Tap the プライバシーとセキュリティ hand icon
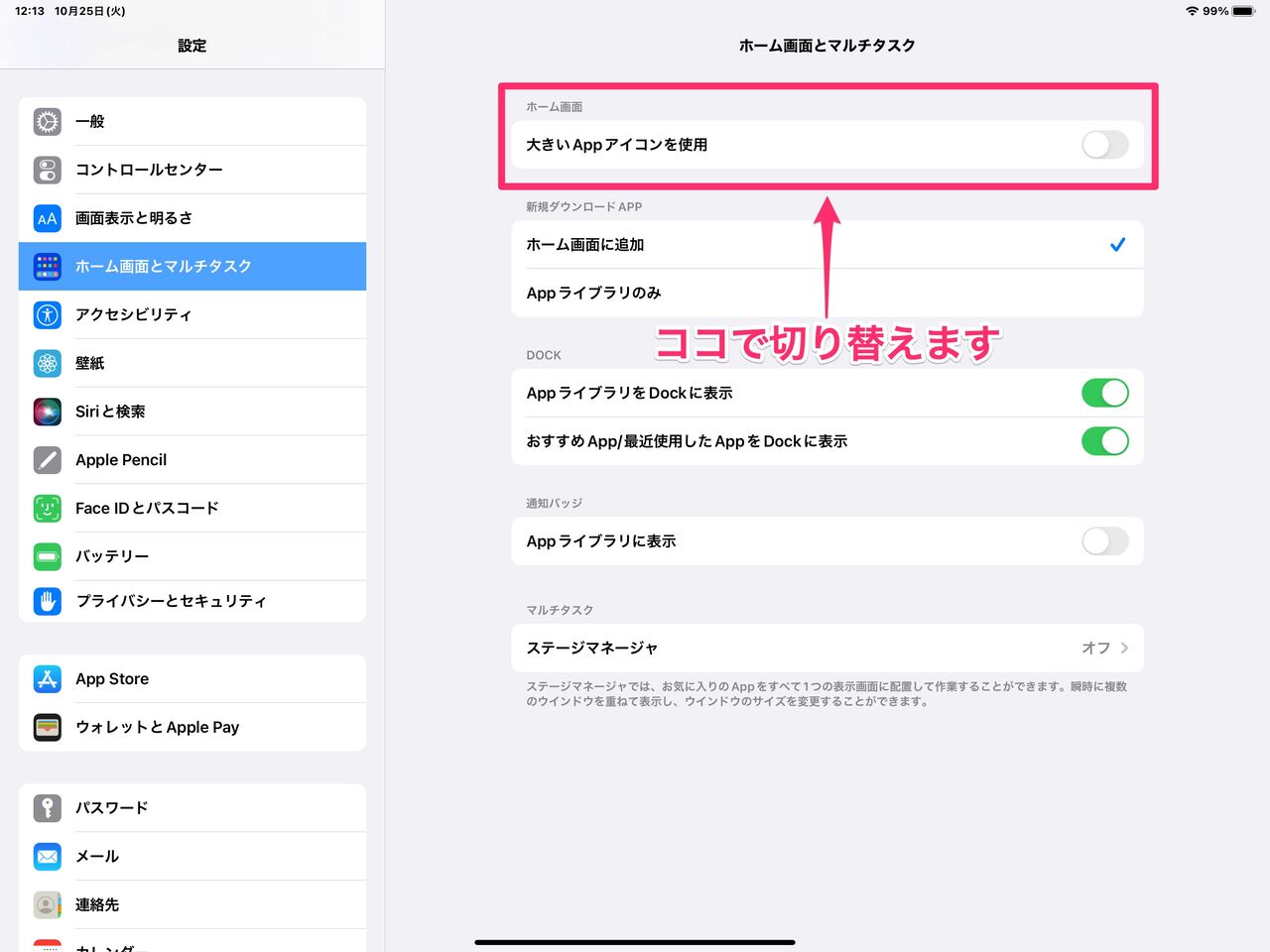Screen dimensions: 1270x952 click(48, 601)
